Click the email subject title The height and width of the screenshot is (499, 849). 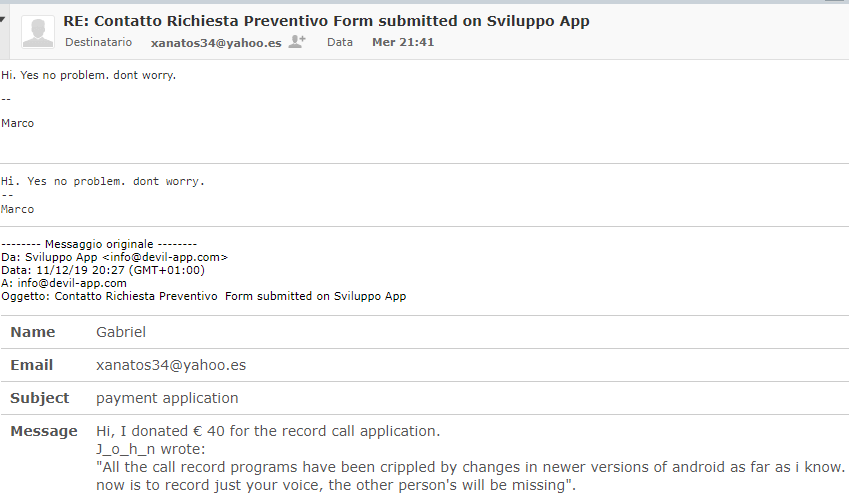[x=326, y=21]
